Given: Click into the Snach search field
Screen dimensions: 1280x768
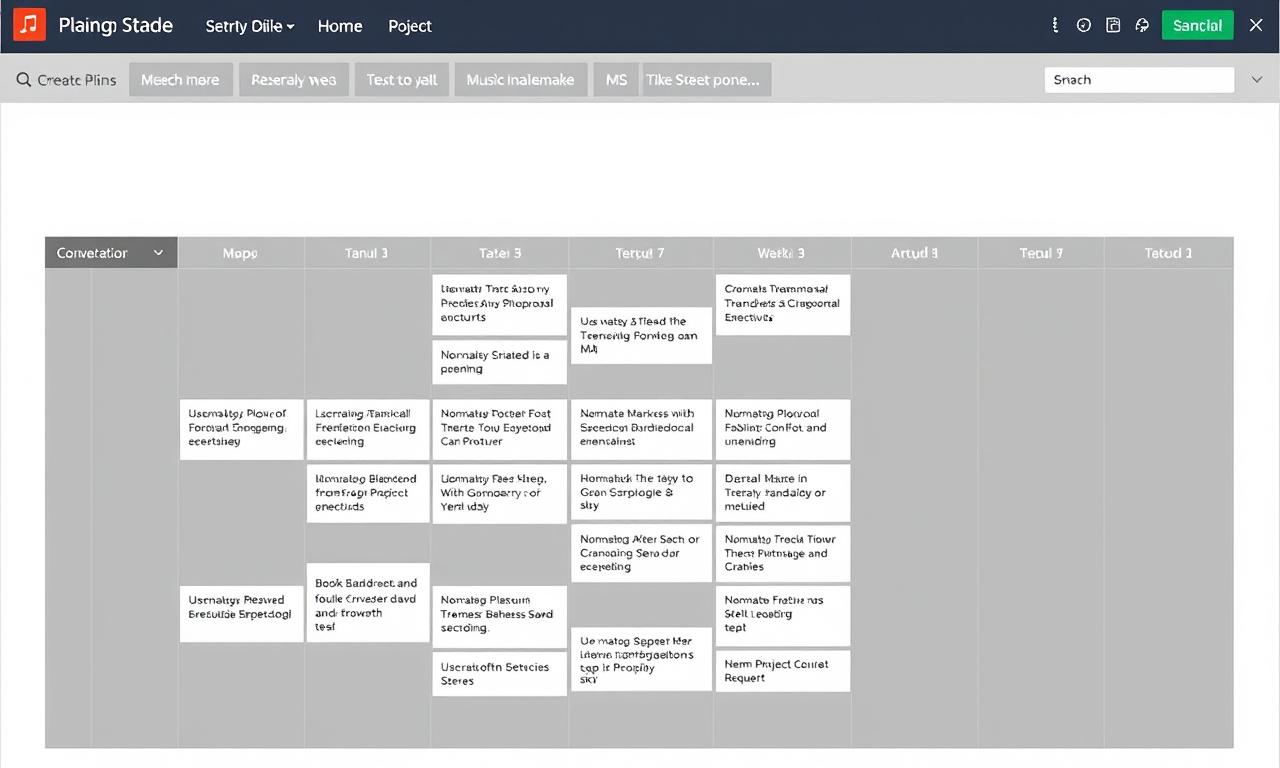Looking at the screenshot, I should pos(1139,80).
